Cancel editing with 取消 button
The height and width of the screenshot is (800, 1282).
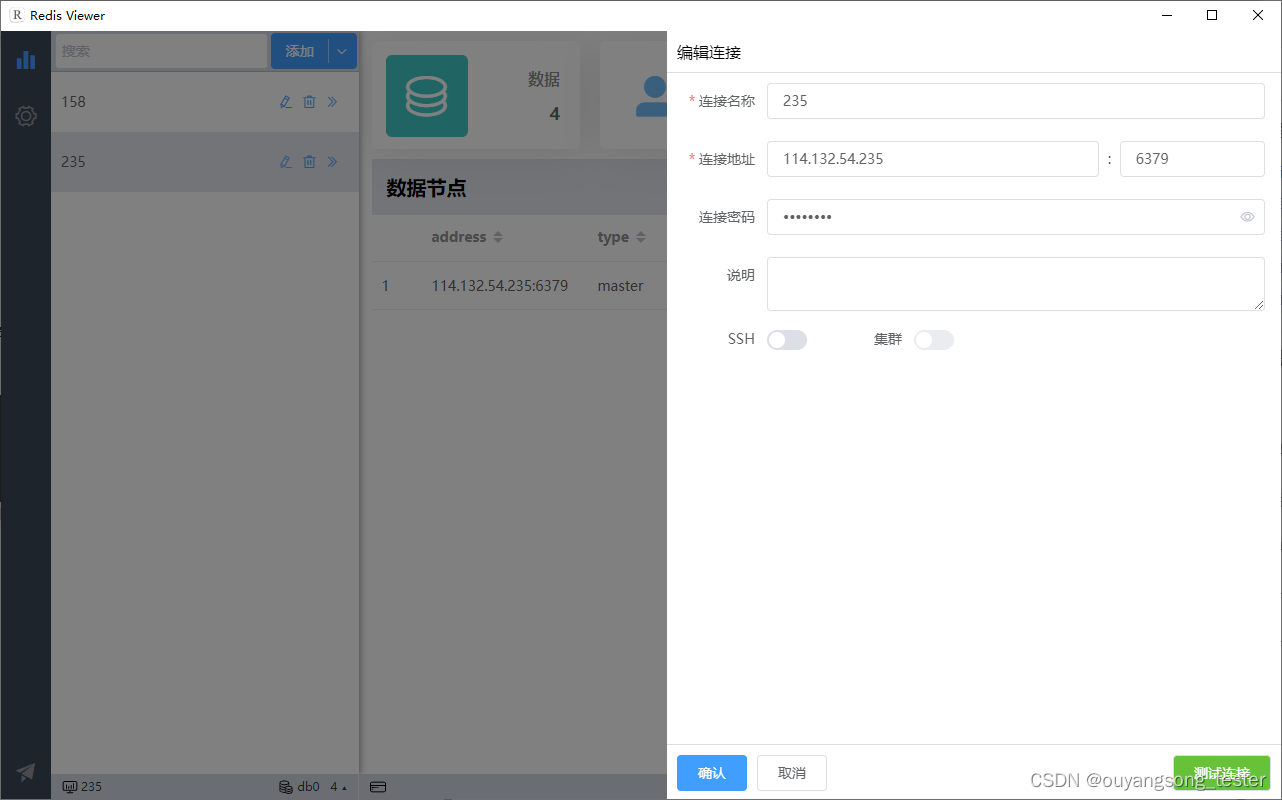tap(792, 773)
